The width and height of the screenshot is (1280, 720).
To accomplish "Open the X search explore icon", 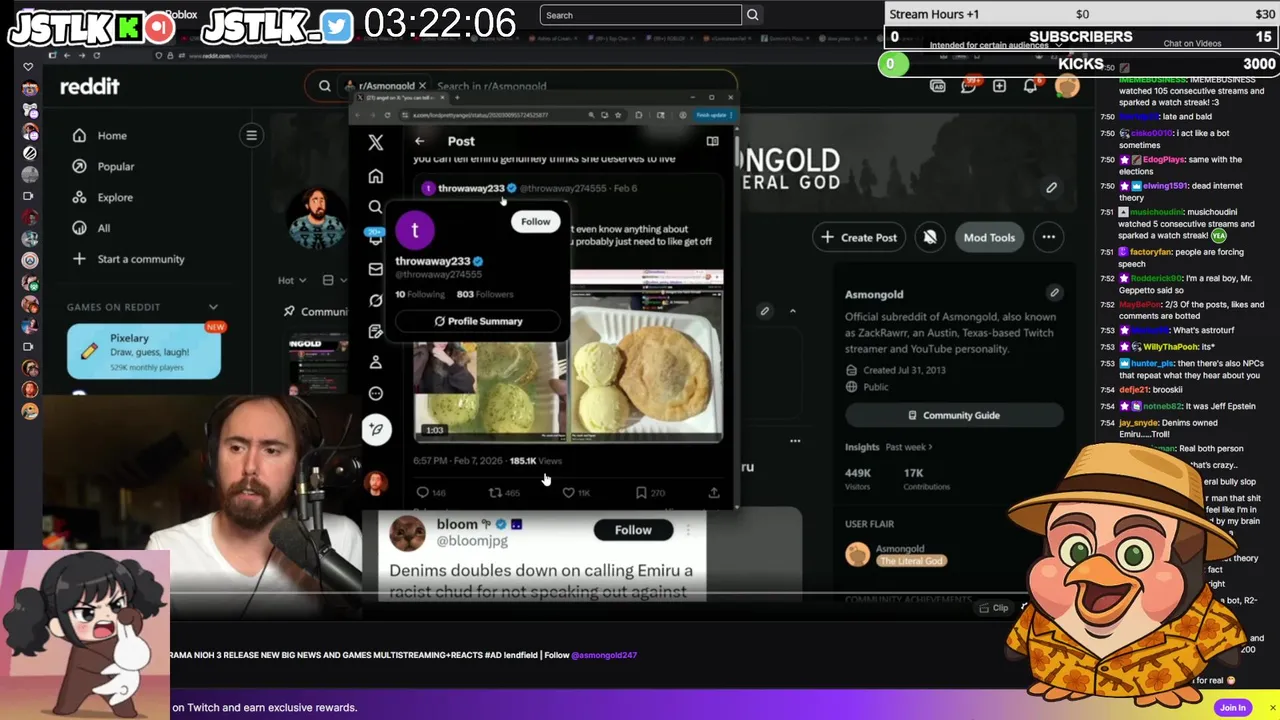I will pyautogui.click(x=375, y=207).
